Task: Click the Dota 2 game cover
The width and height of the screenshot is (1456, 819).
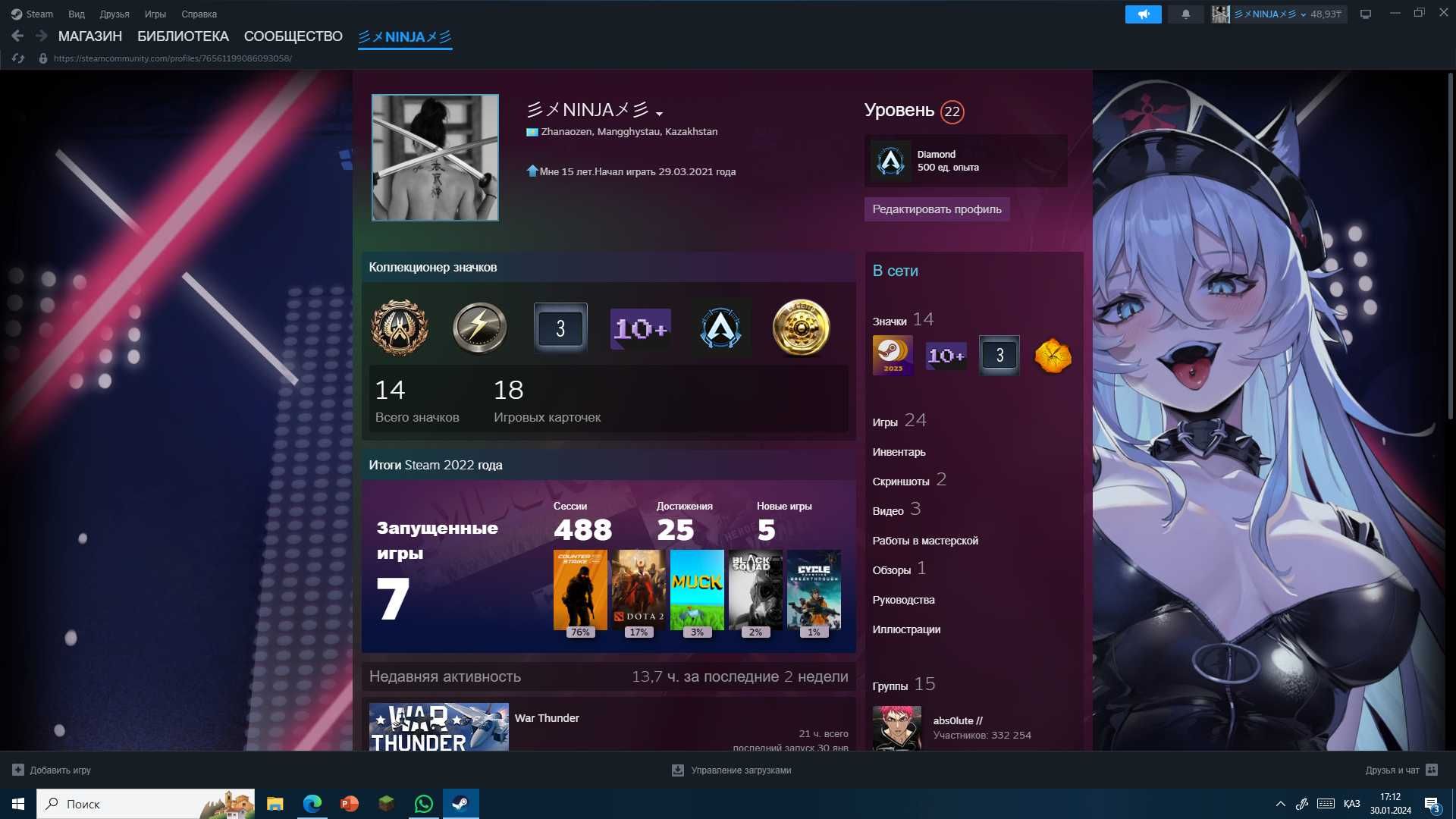Action: [x=639, y=590]
